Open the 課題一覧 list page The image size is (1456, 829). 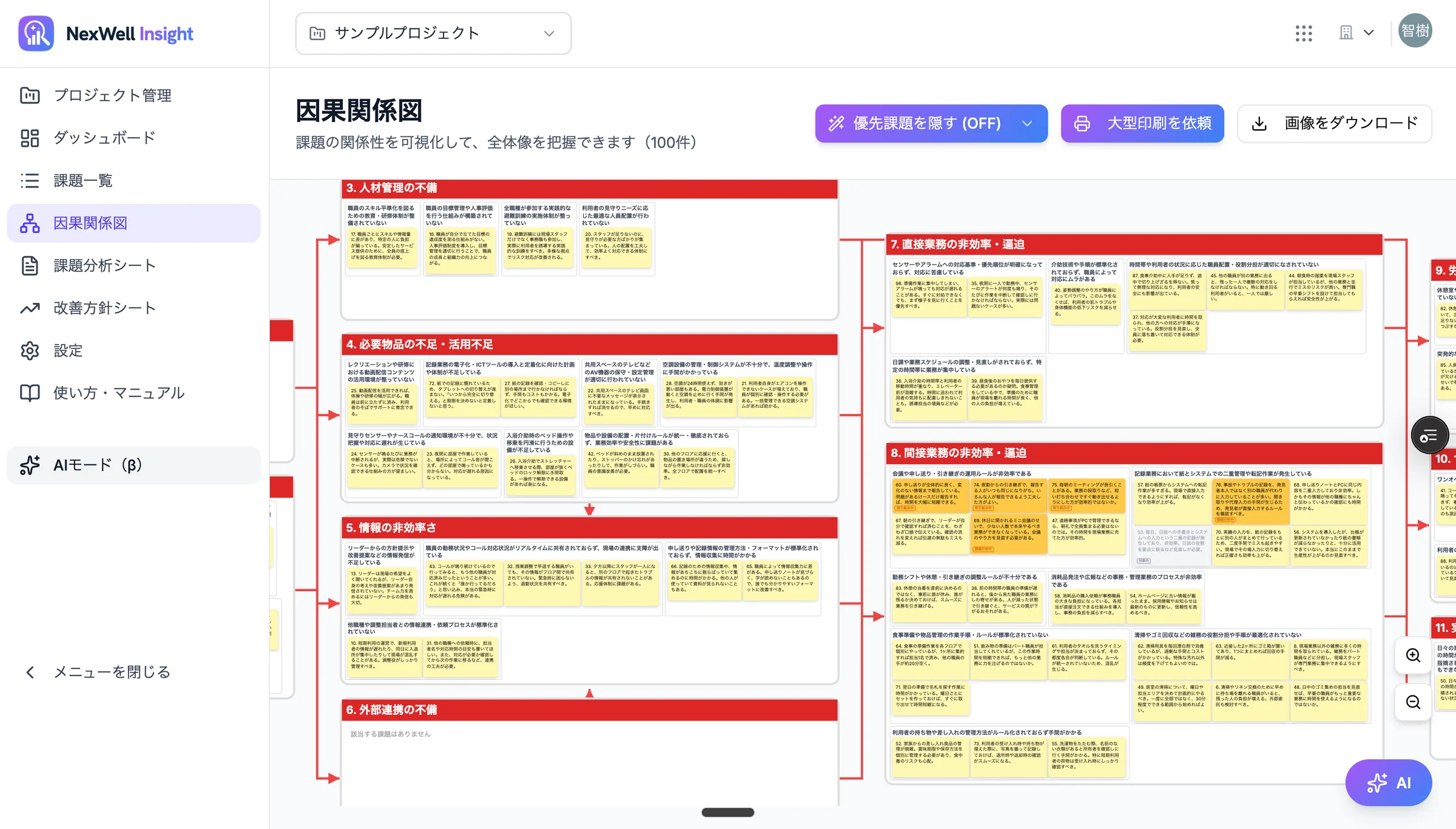point(133,180)
